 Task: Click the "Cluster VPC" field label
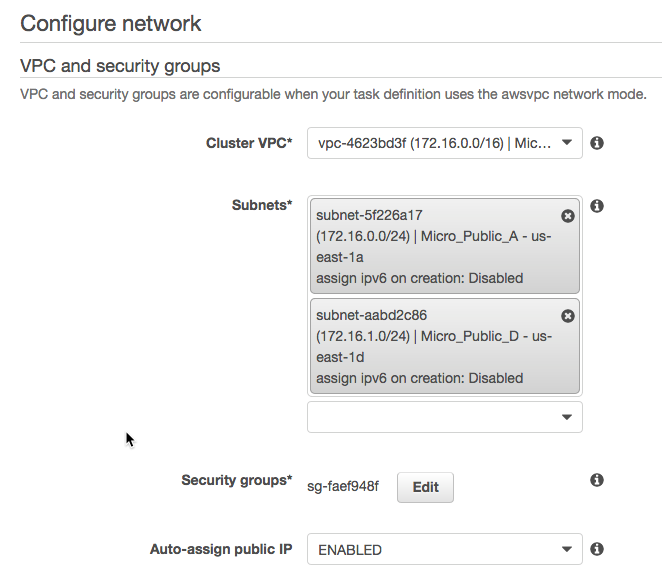[x=249, y=143]
